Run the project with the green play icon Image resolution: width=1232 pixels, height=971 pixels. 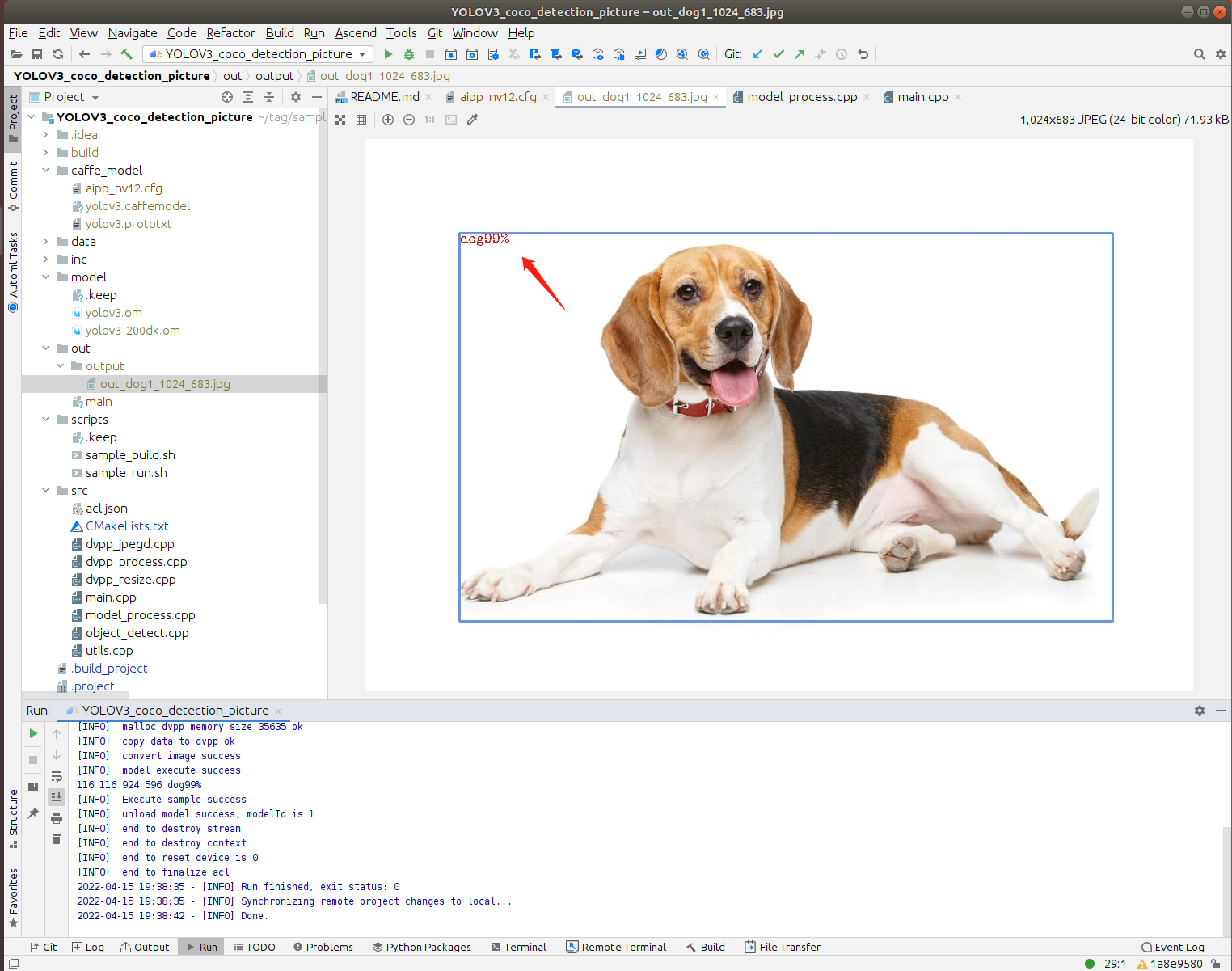point(388,54)
